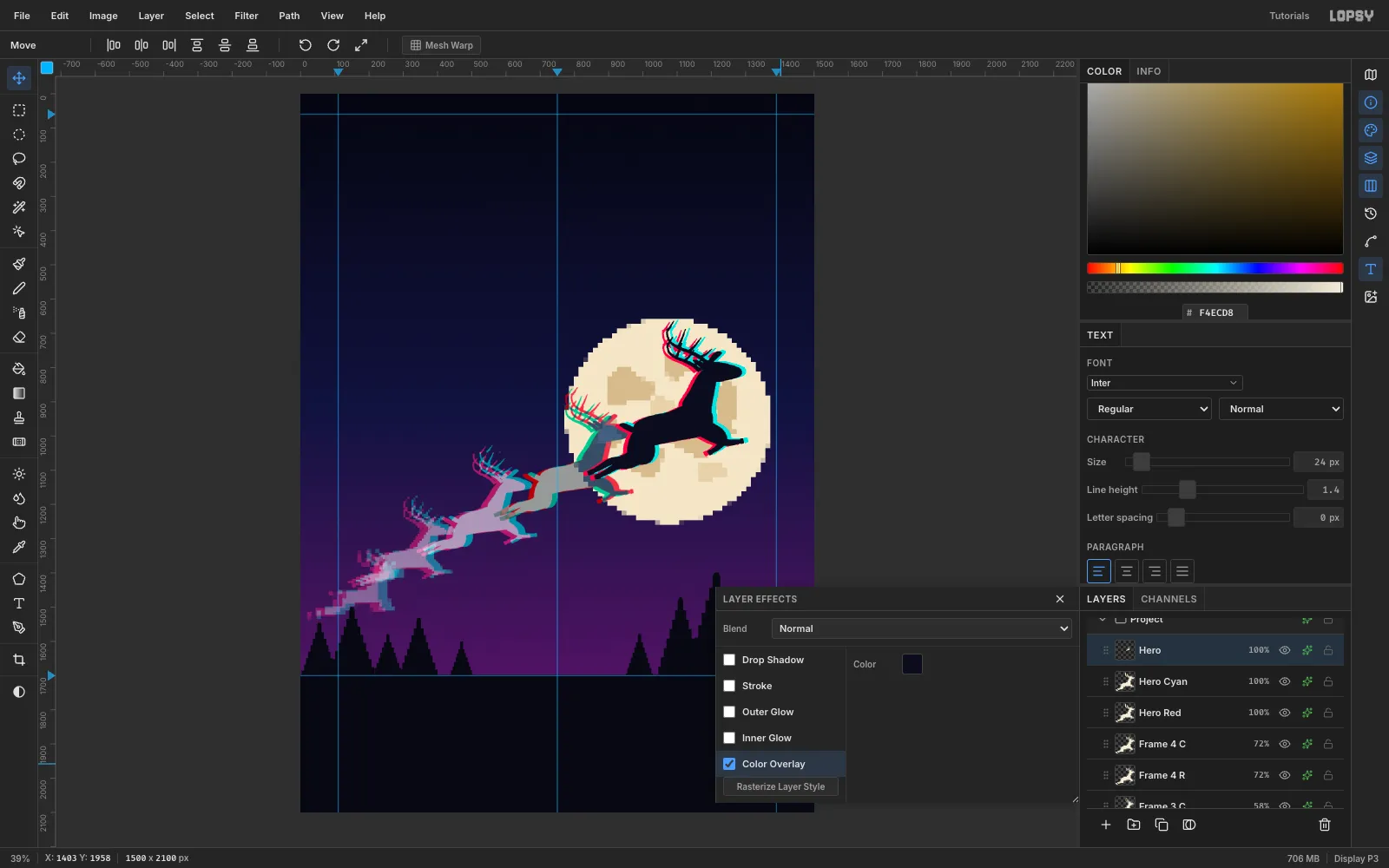Open the Inter font family dropdown

(1164, 383)
